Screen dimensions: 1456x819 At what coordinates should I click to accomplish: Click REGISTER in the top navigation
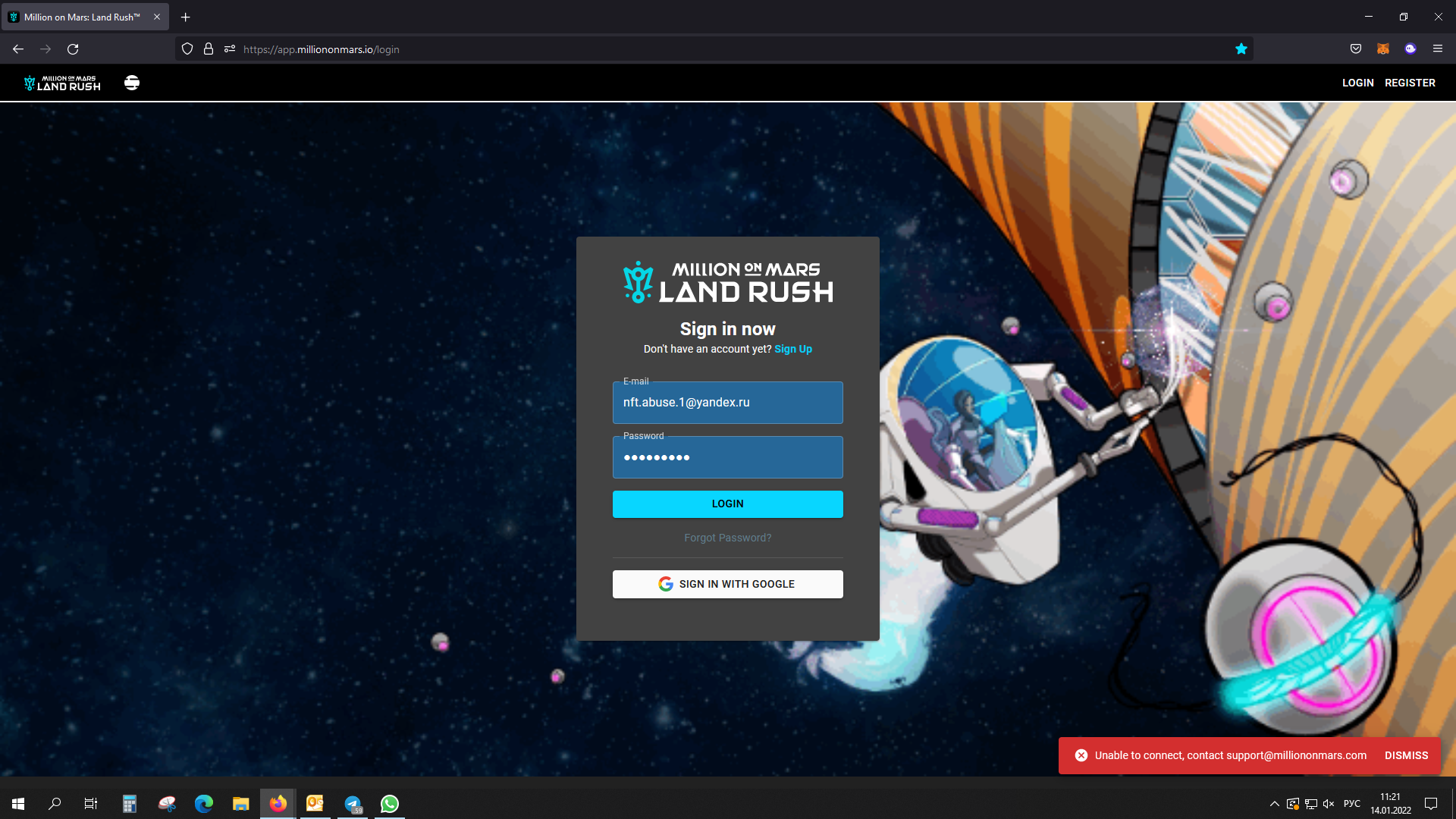[1410, 83]
